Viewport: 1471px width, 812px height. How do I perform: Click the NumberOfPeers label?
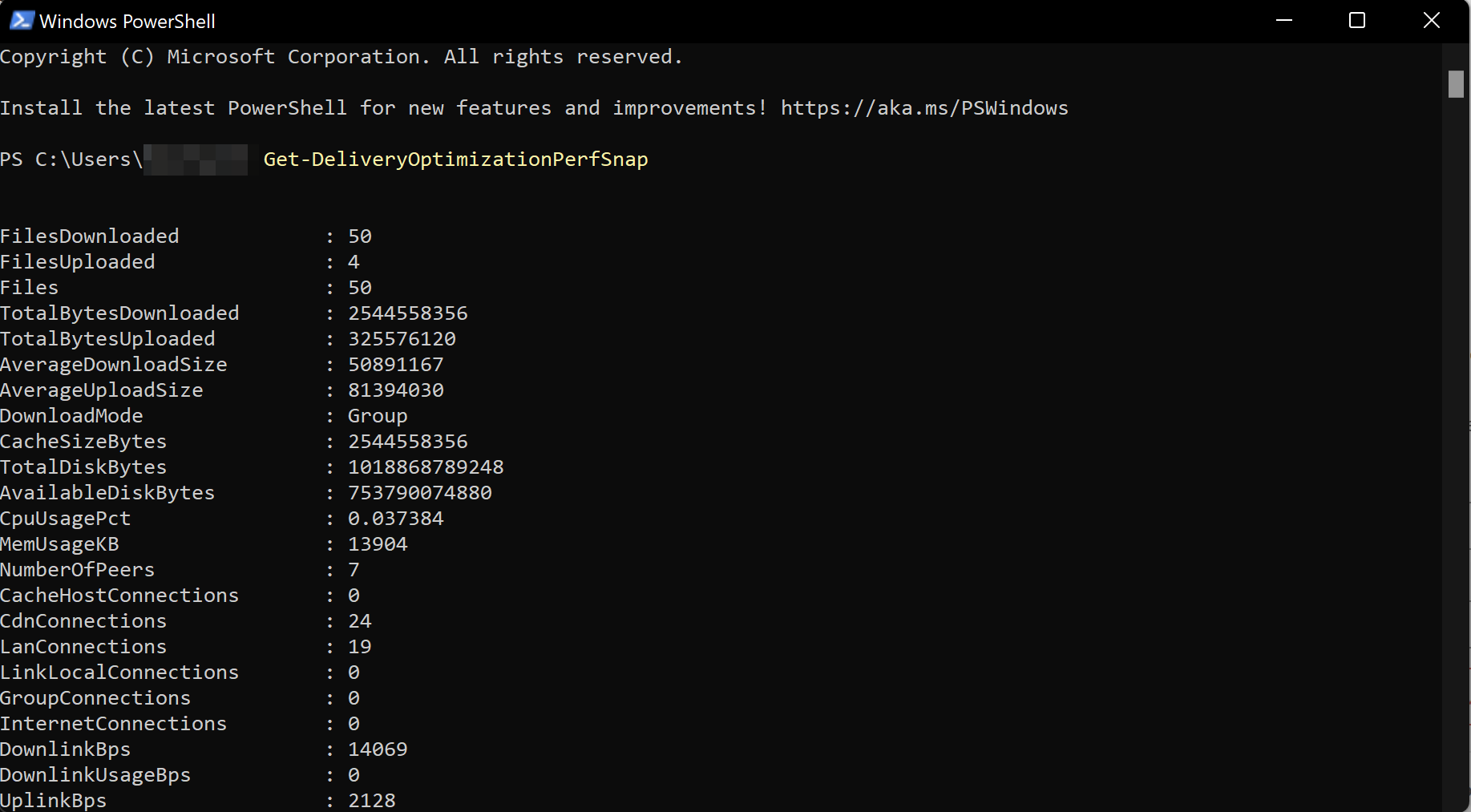tap(78, 570)
